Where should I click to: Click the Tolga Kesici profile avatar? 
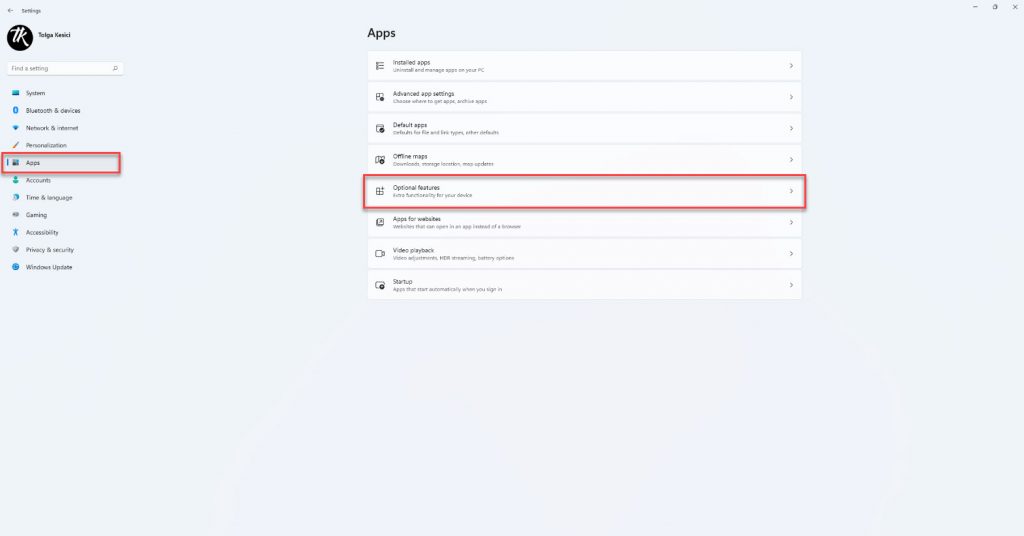pos(20,38)
